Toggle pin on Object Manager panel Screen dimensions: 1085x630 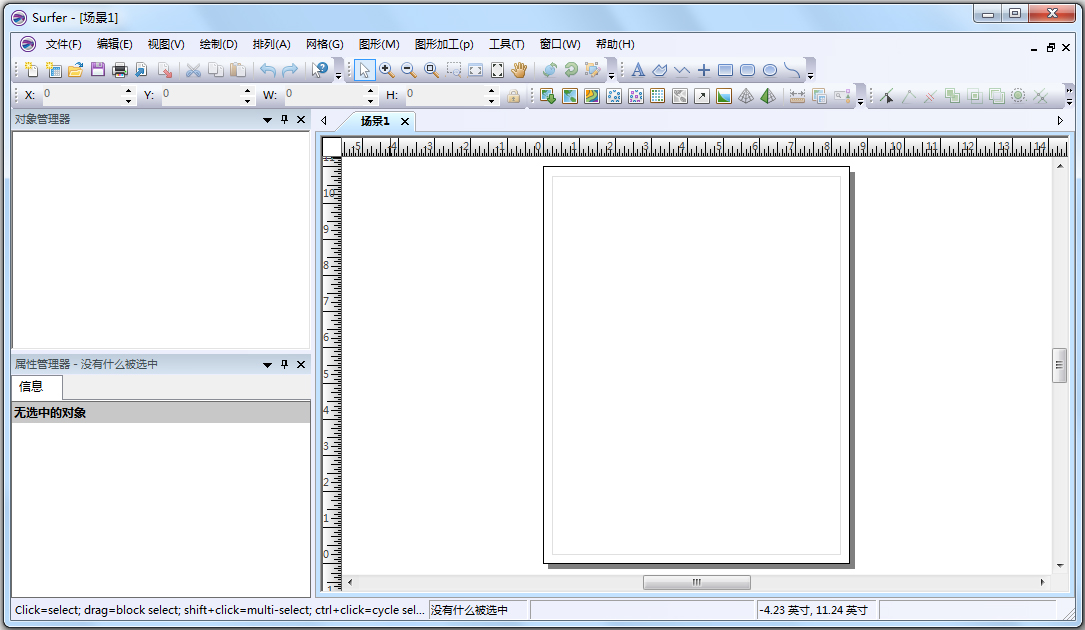tap(284, 119)
